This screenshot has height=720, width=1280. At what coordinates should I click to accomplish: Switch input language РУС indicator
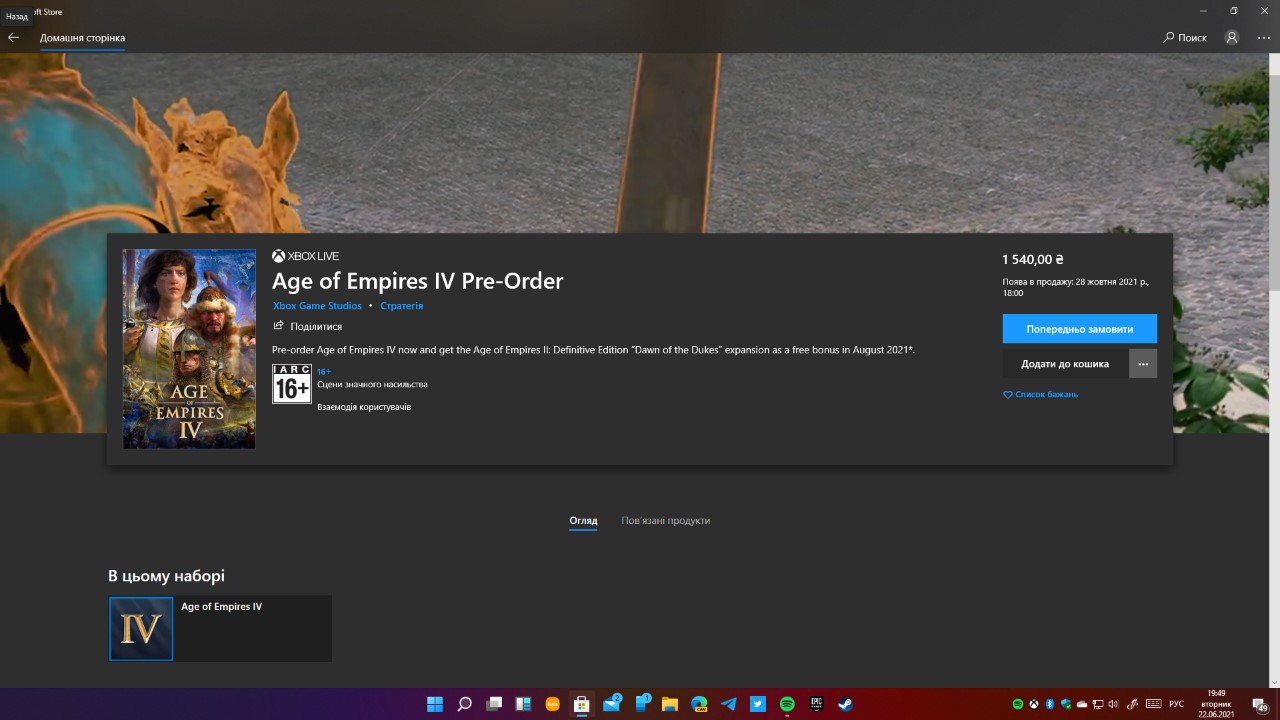coord(1177,704)
